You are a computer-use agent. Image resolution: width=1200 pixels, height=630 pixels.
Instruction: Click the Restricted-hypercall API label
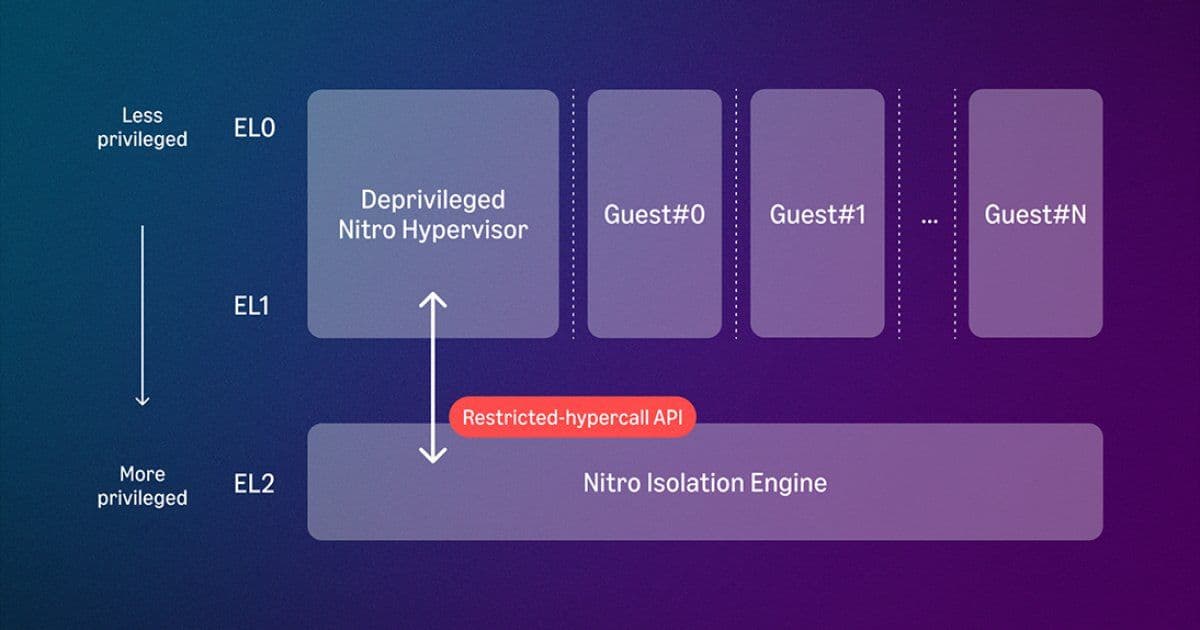(572, 419)
